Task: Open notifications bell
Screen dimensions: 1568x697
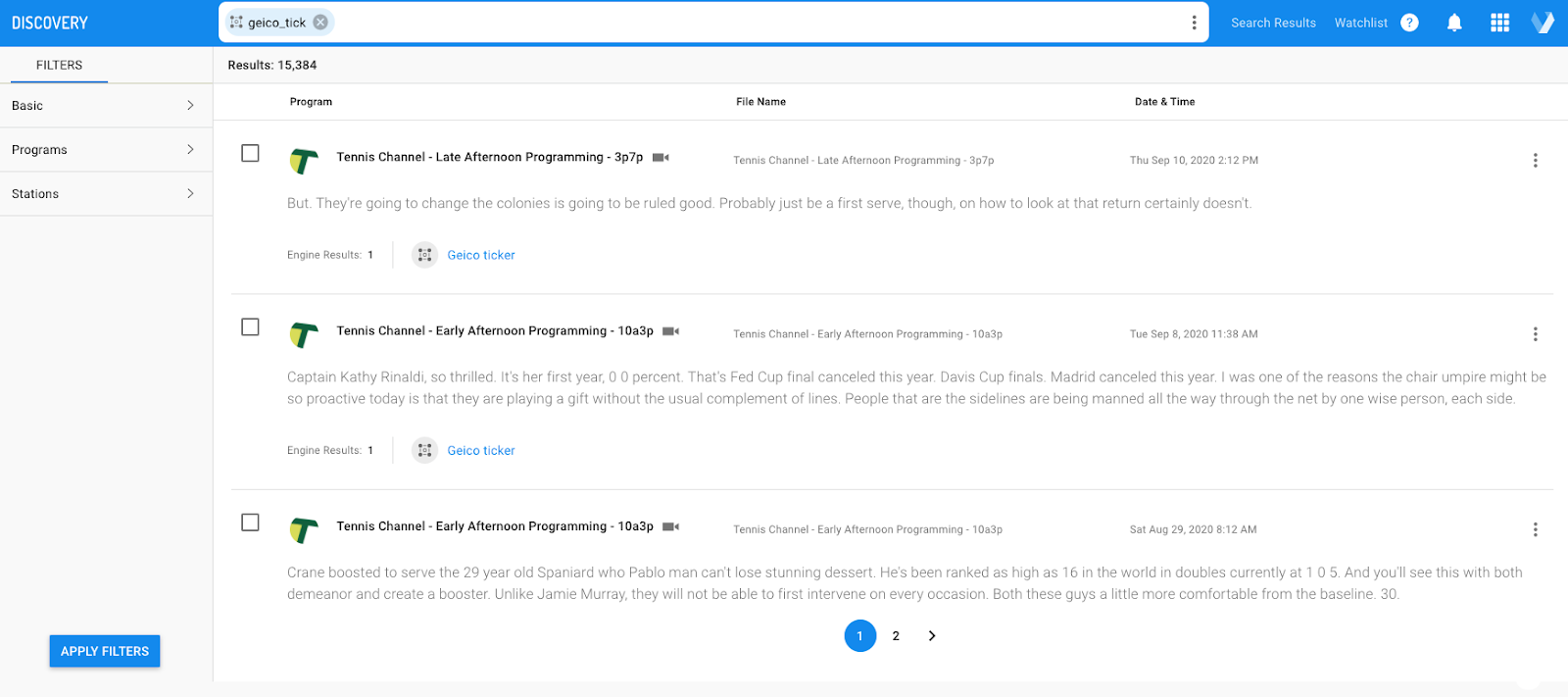Action: tap(1454, 23)
